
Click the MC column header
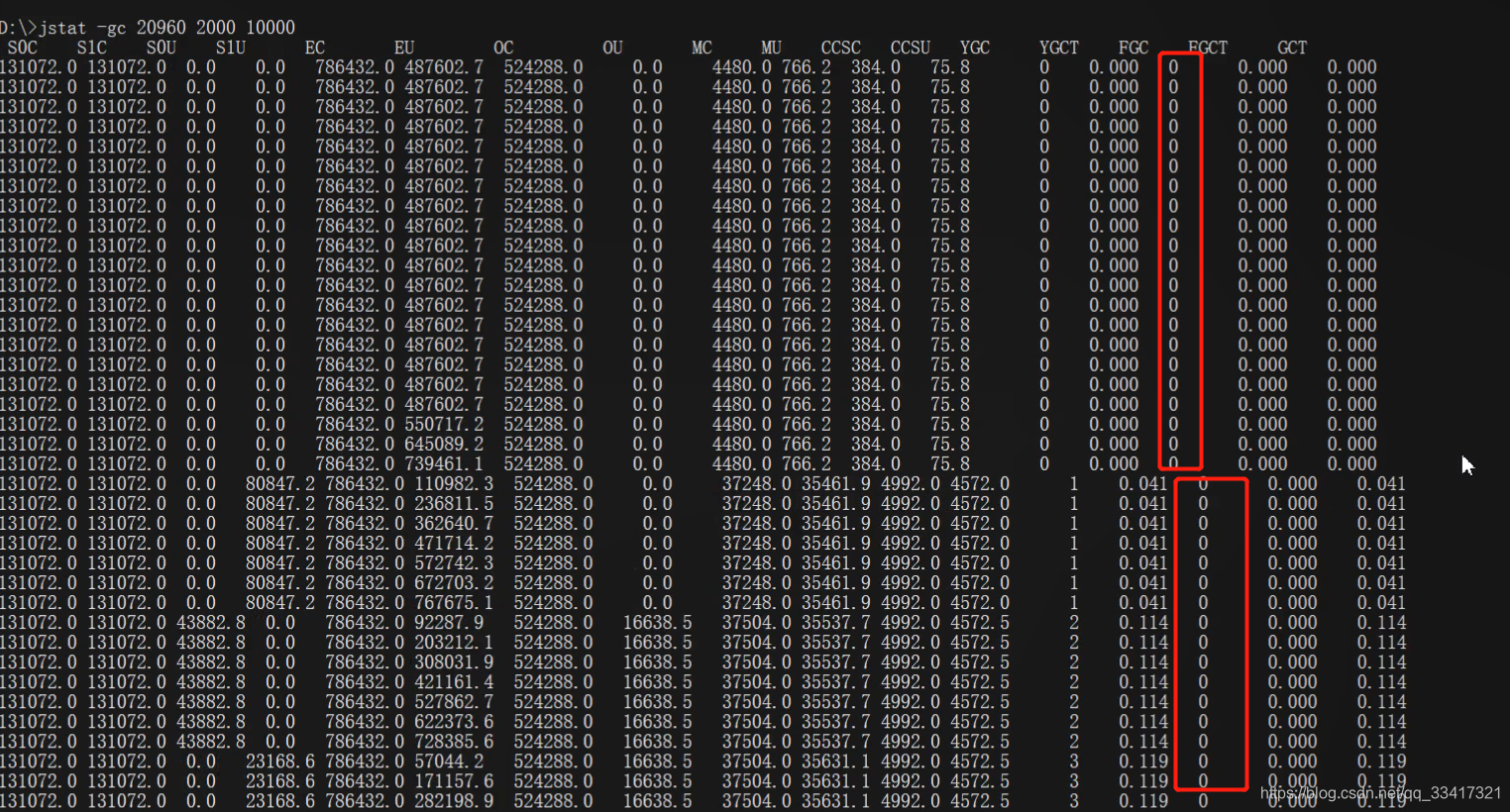tap(701, 48)
